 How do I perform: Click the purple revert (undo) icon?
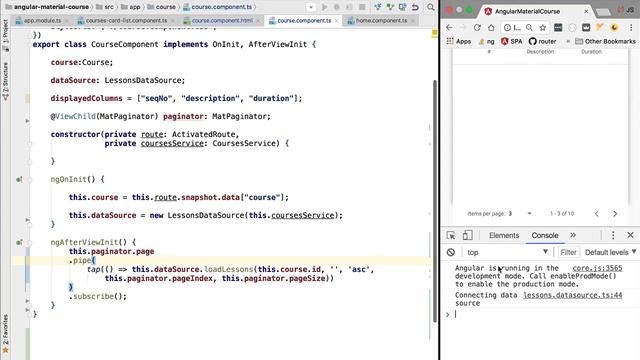pyautogui.click(x=415, y=7)
